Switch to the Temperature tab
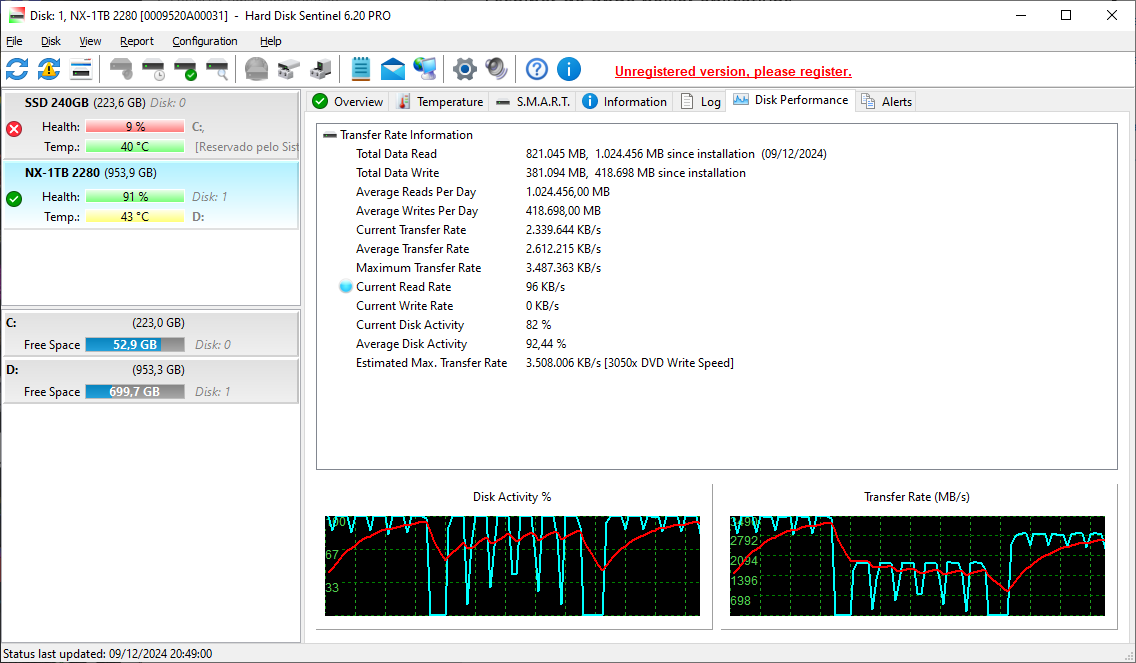Screen dimensions: 1136x663 [440, 101]
